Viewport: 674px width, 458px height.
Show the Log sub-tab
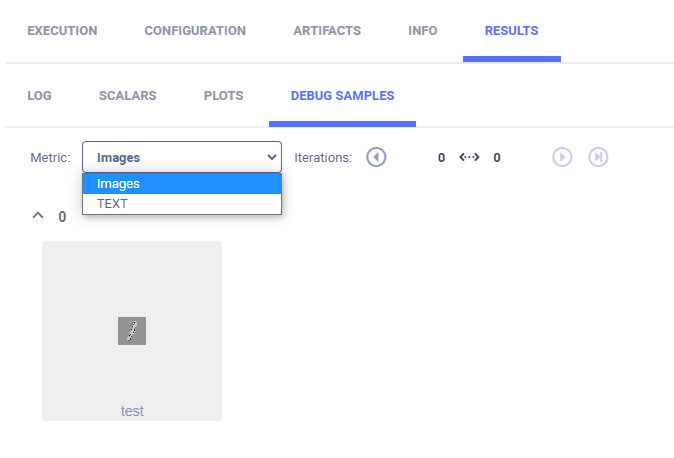tap(39, 96)
